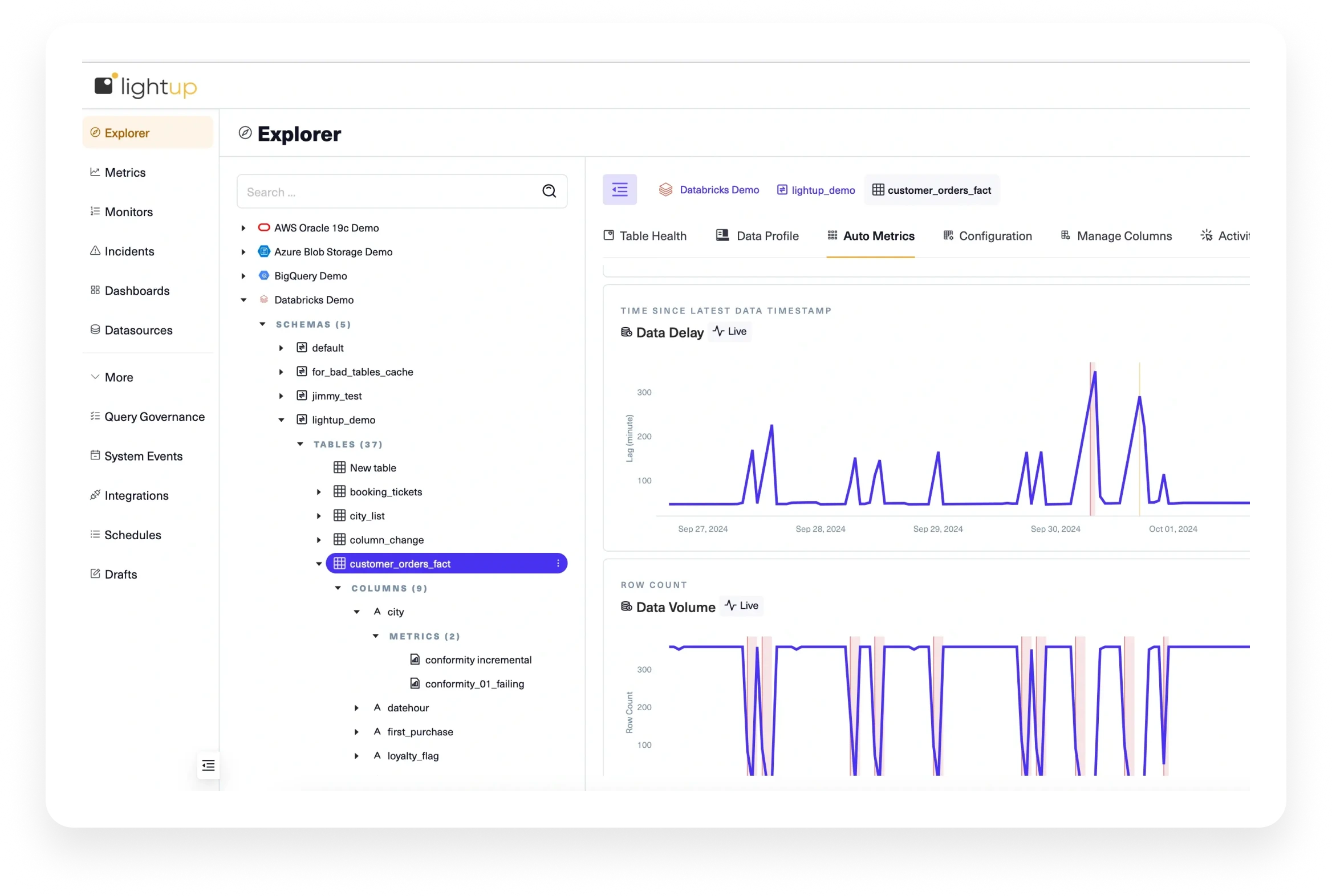Viewport: 1332px width, 896px height.
Task: Open the Explorer sidebar item
Action: pos(127,132)
